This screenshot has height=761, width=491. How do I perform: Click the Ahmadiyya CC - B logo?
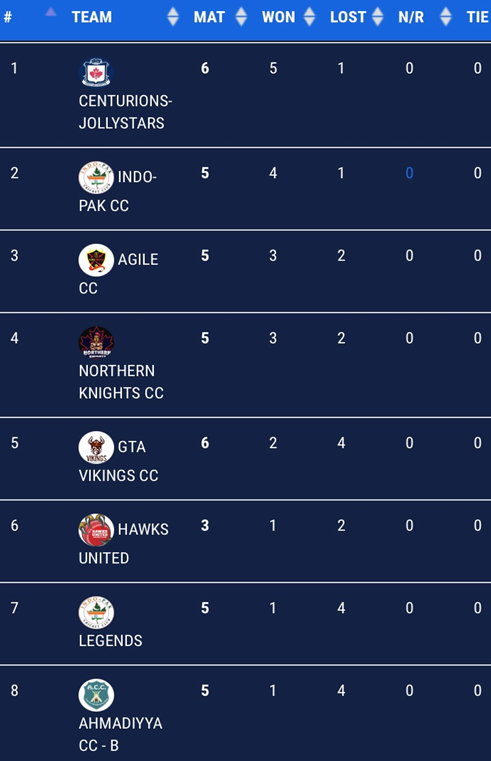[x=96, y=695]
